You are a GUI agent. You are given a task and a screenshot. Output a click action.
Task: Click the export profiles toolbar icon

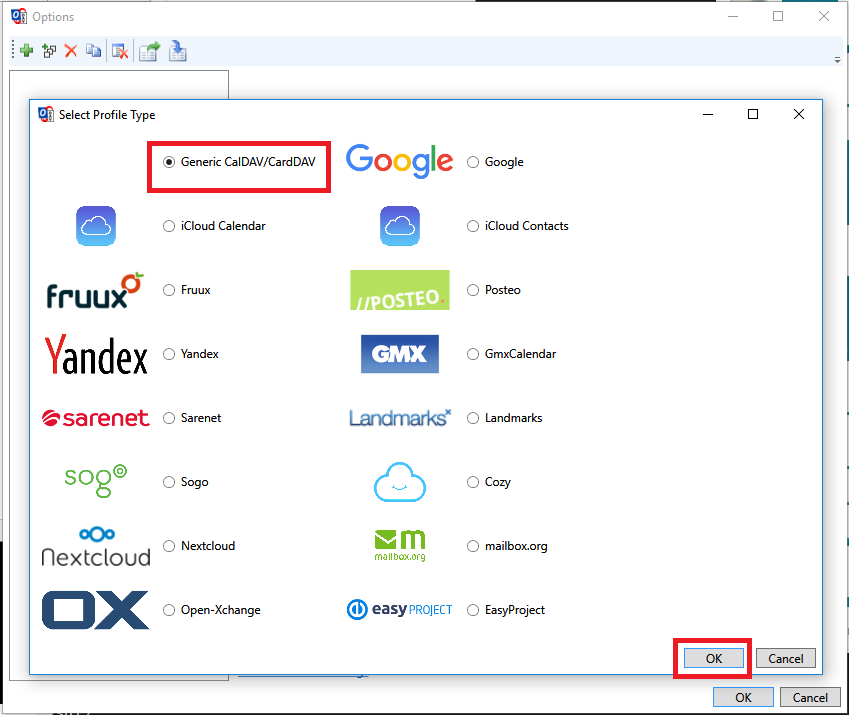tap(149, 51)
